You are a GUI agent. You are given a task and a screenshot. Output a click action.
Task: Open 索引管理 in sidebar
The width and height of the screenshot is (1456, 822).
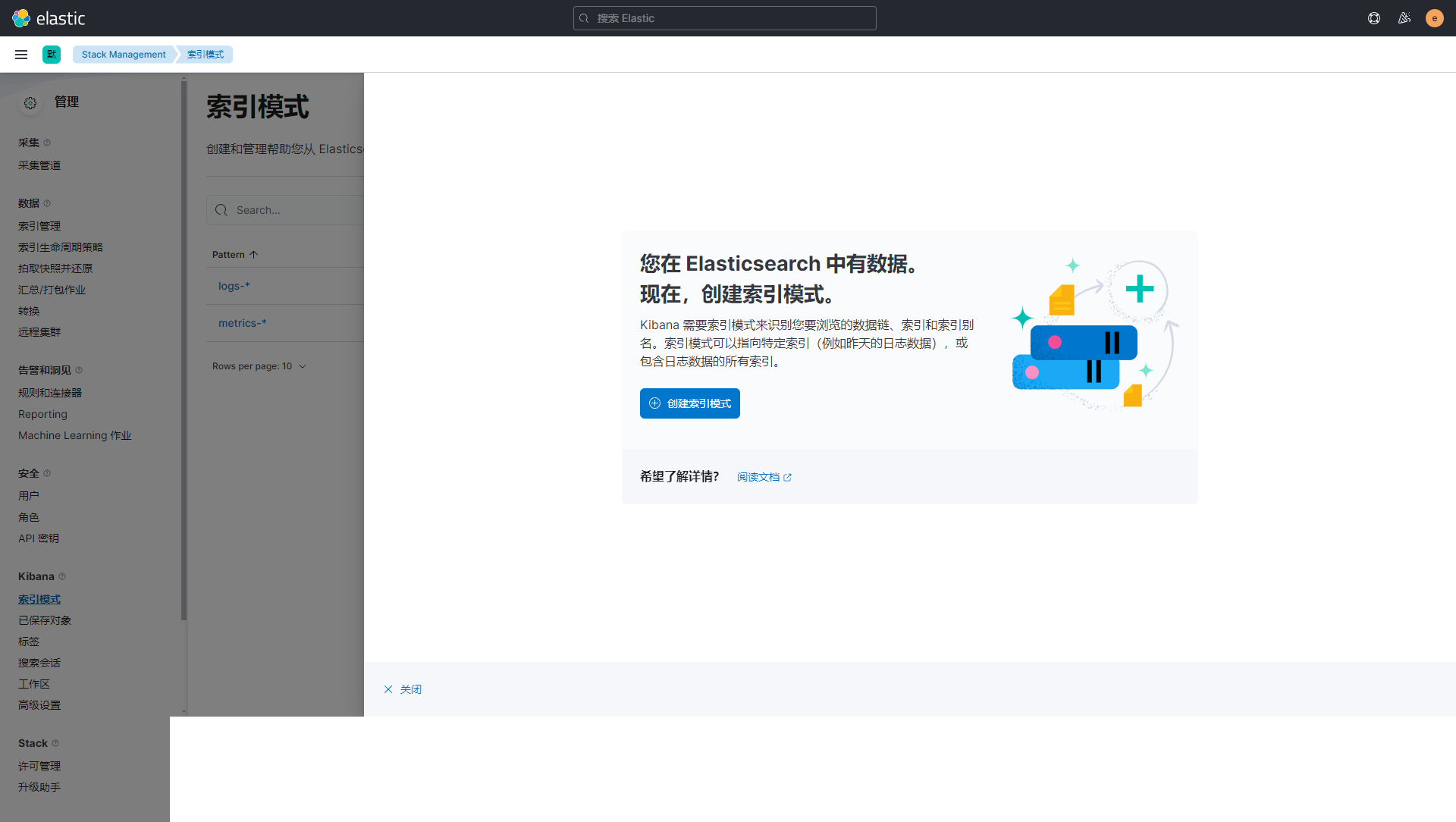[x=39, y=226]
